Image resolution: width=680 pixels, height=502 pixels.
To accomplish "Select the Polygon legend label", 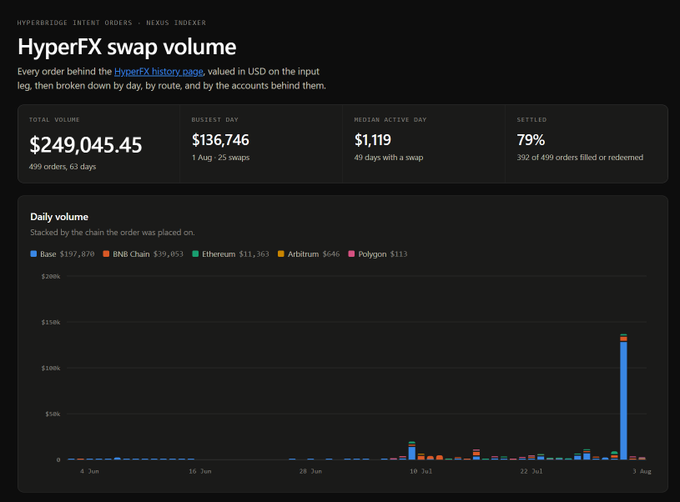I will (x=372, y=254).
